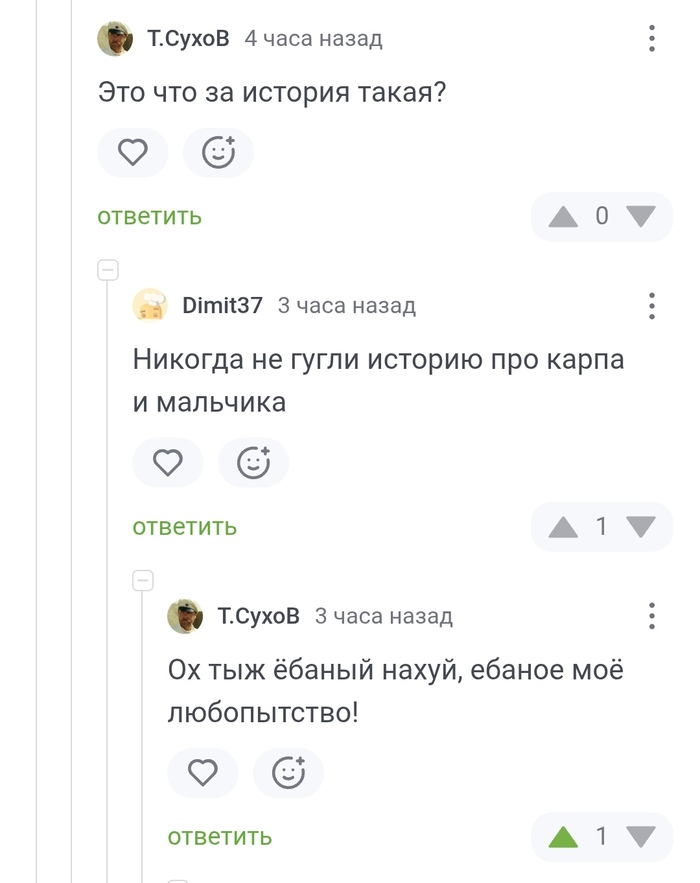The height and width of the screenshot is (883, 700).
Task: Reply to the comment "Это что за история такая?"
Action: pos(149,216)
